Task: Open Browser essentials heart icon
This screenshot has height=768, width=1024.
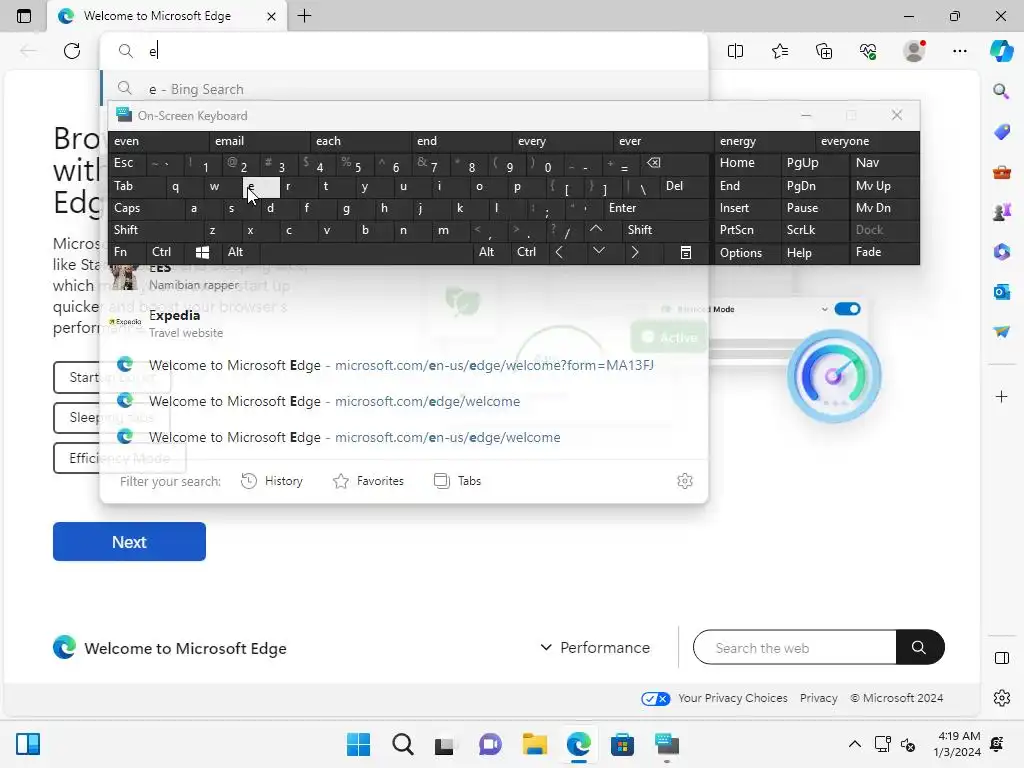Action: [x=868, y=51]
